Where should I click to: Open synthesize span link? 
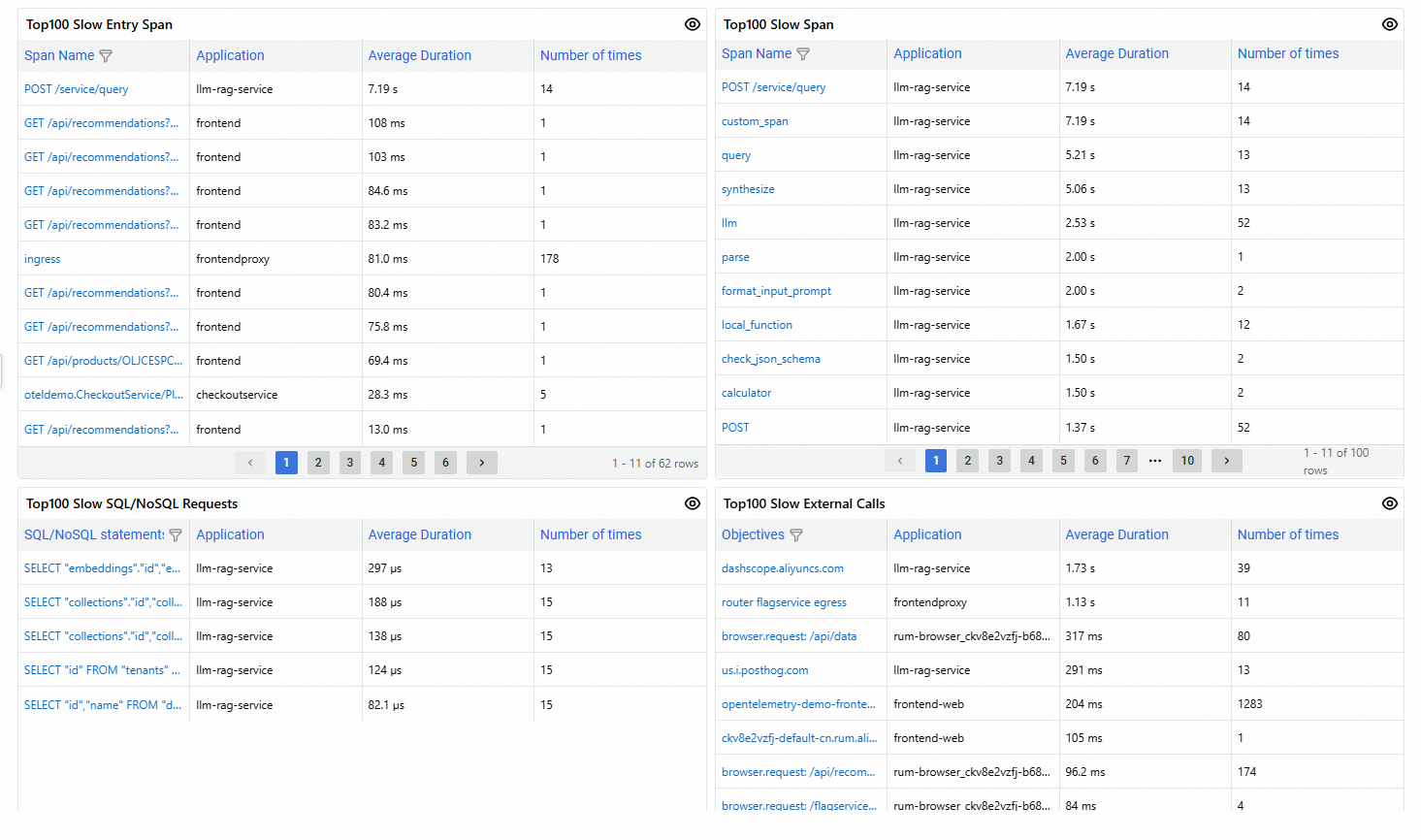[748, 189]
